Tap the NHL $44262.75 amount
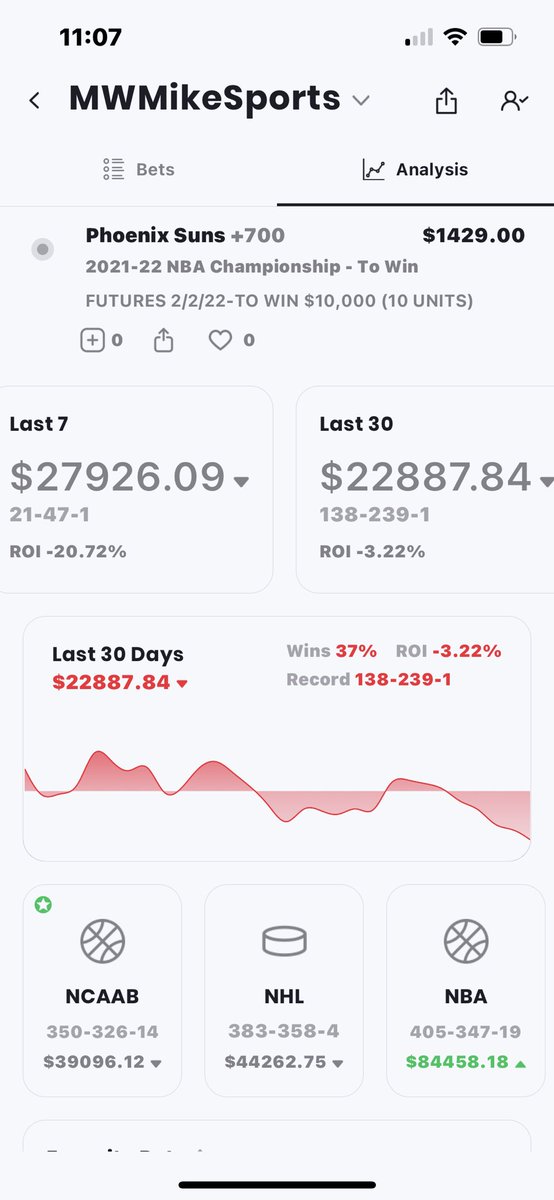Screen dimensions: 554x1200 278,1061
